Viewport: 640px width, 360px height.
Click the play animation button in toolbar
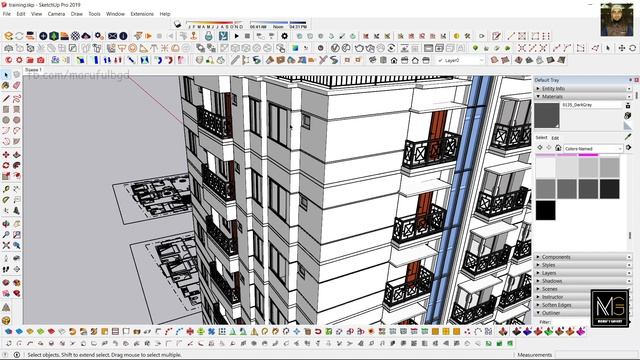236,36
